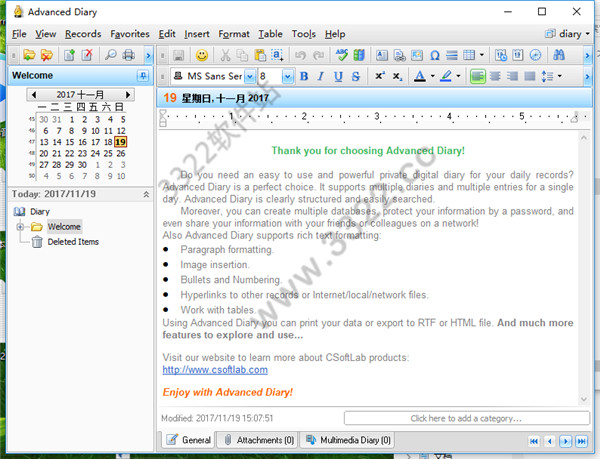Viewport: 600px width, 459px height.
Task: Set paragraph alignment to left
Action: pos(478,76)
